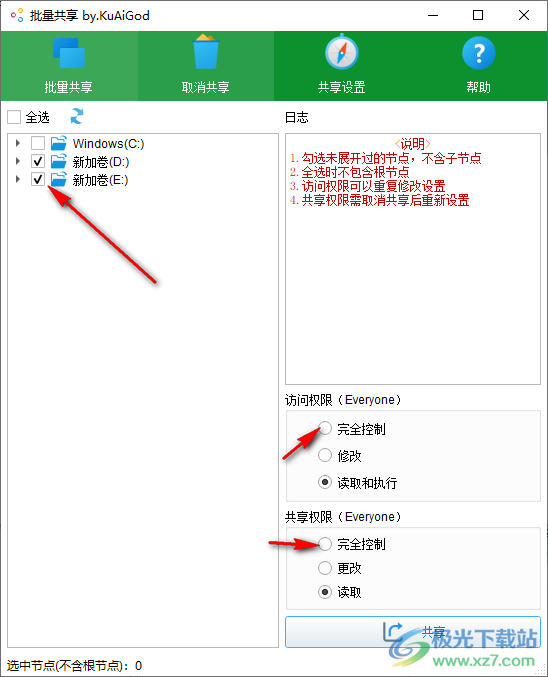Open the 批量共享 batch share tab
Image resolution: width=548 pixels, height=677 pixels.
[x=69, y=66]
